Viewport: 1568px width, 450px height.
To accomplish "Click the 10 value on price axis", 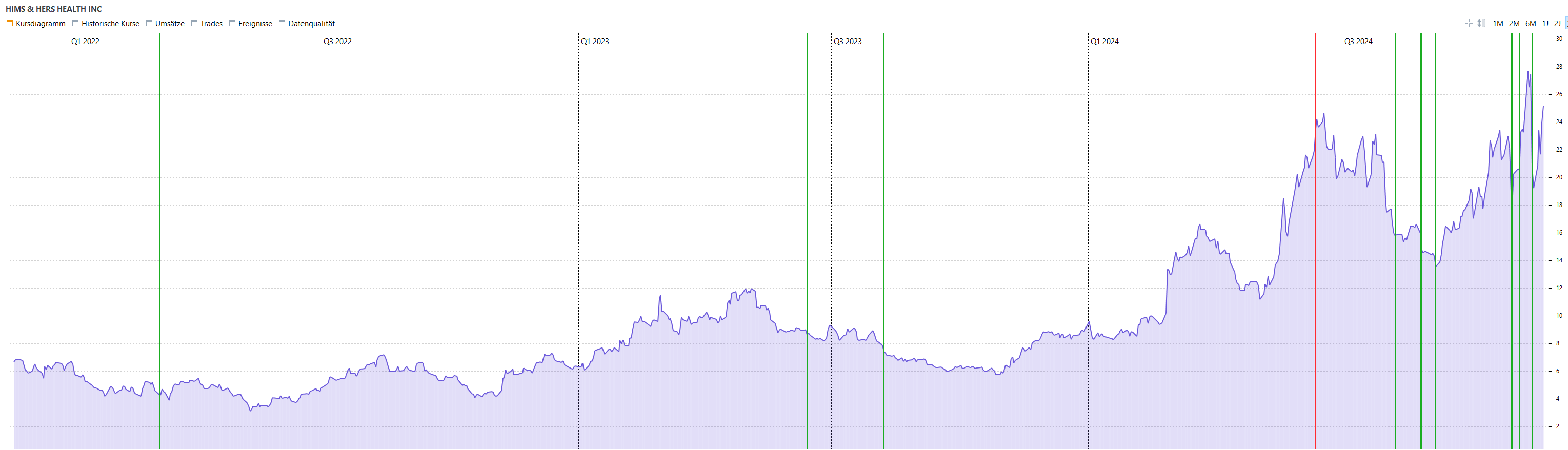I will pyautogui.click(x=1559, y=316).
